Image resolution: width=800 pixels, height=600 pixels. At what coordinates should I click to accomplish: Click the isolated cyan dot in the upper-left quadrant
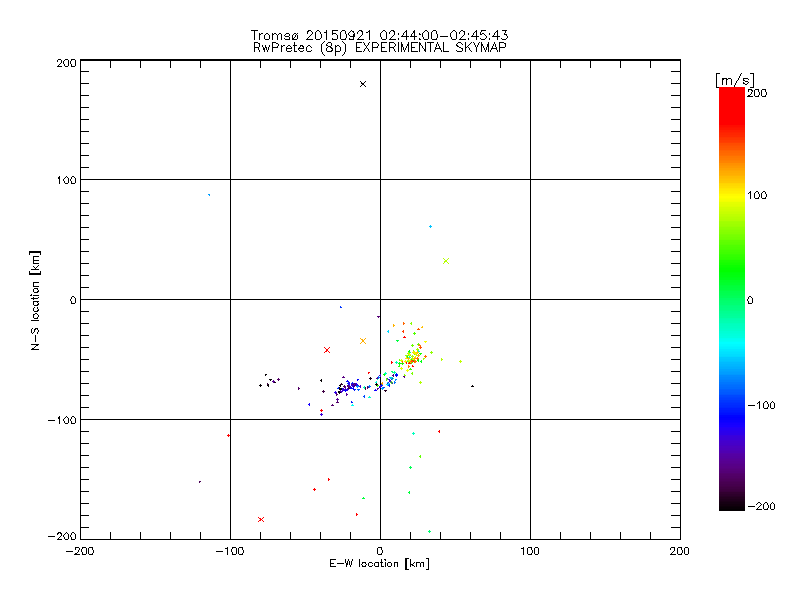[209, 195]
